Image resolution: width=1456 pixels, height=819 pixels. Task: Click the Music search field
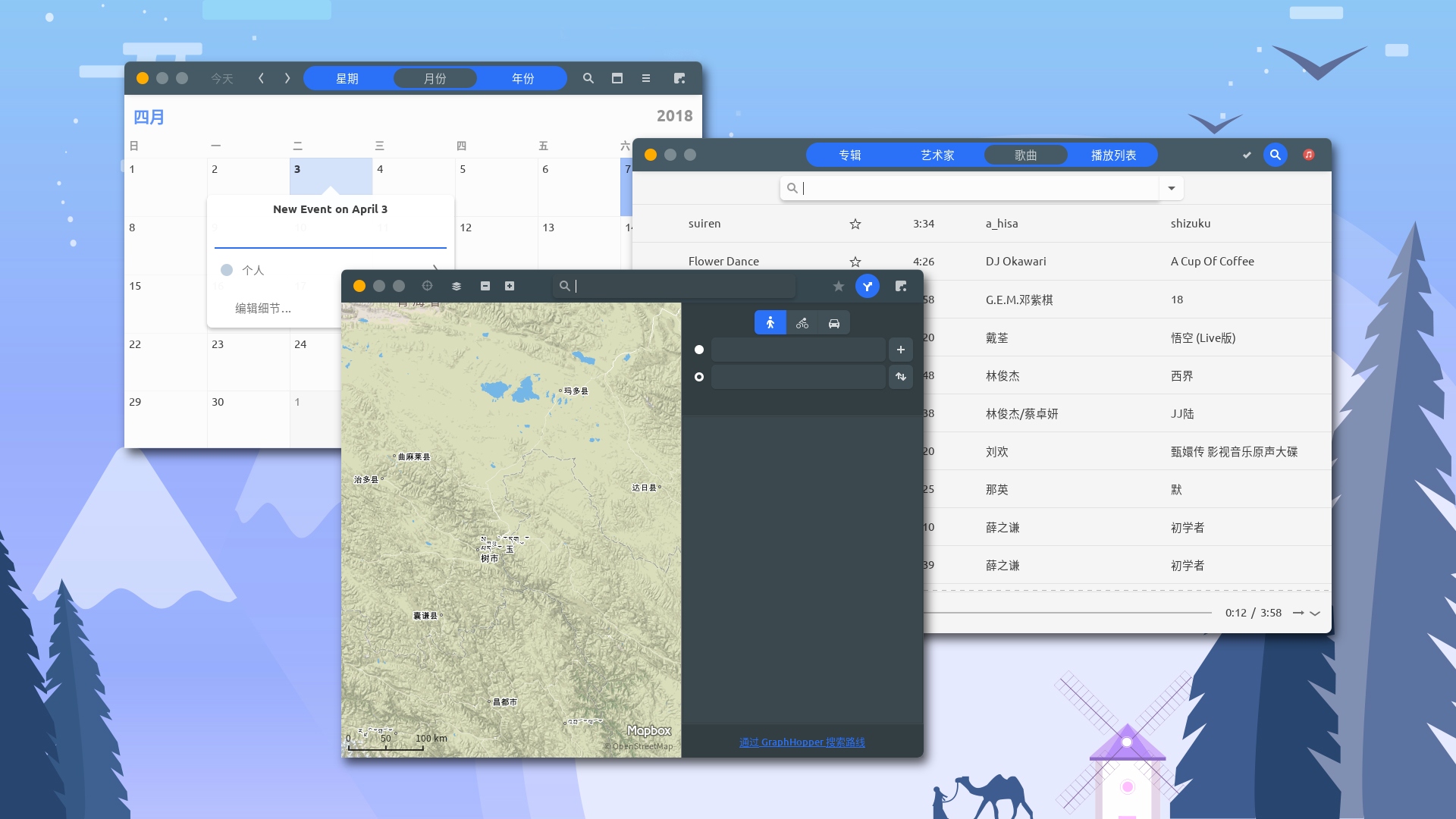pos(970,188)
